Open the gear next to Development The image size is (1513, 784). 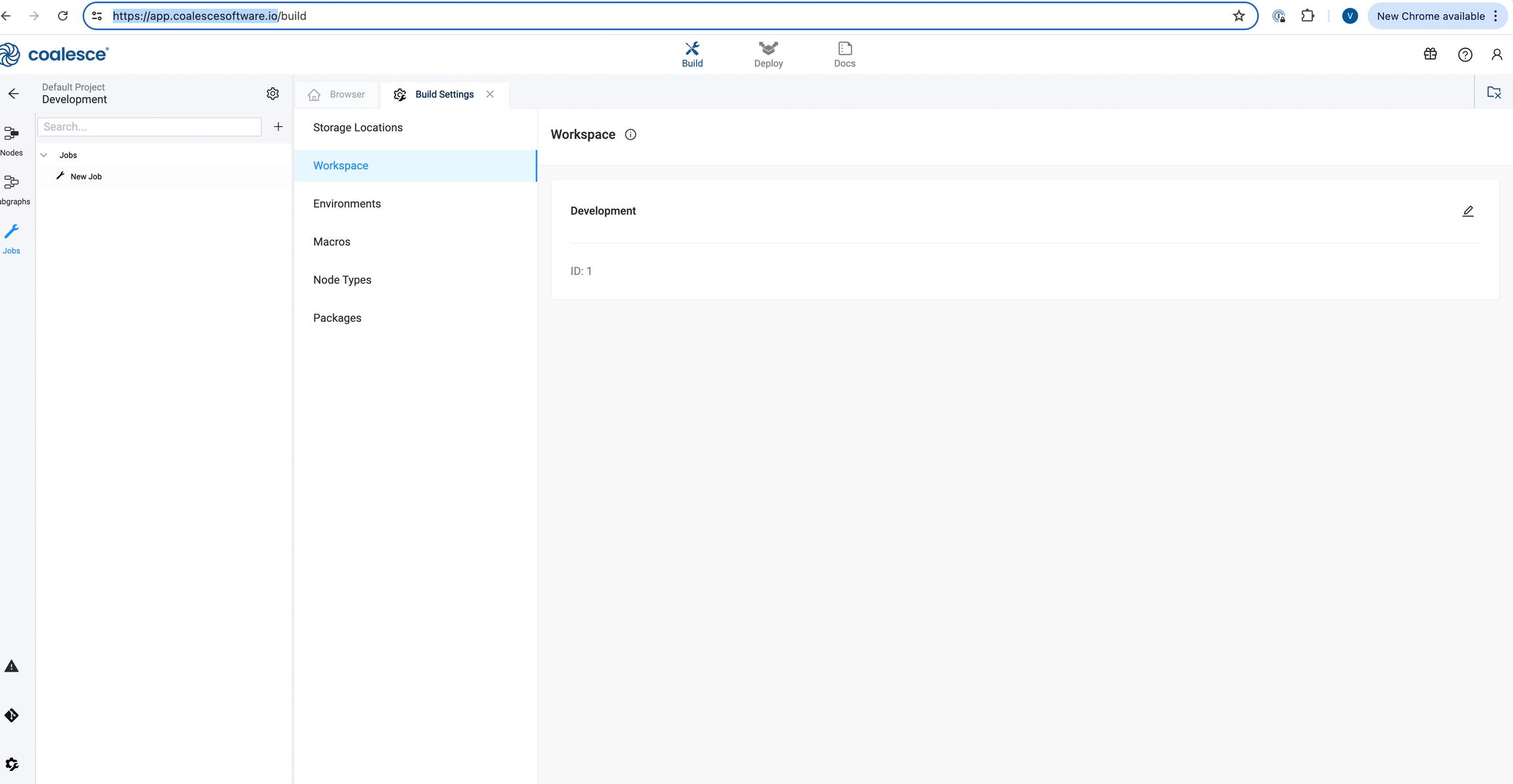(273, 93)
